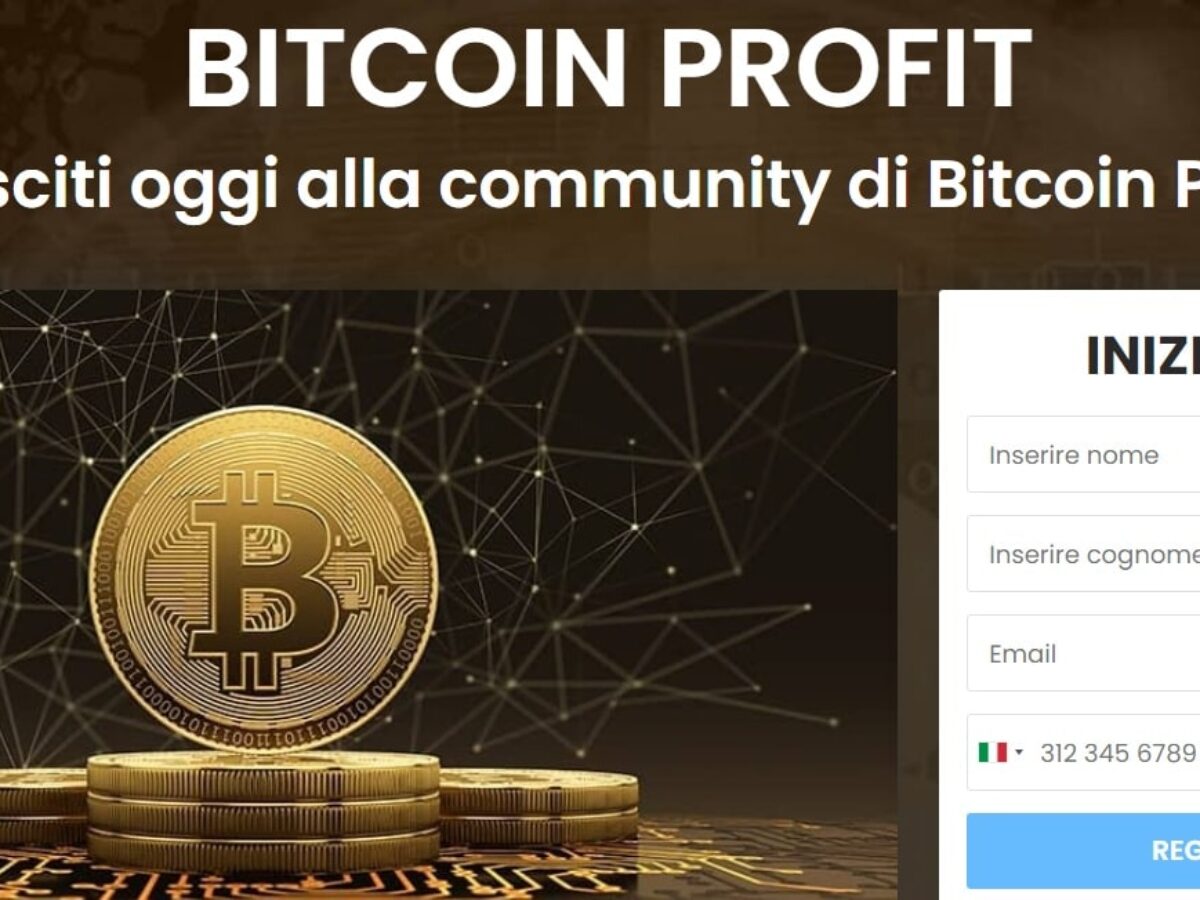Click into the Email field
Screen dimensions: 1200x900
coord(1083,653)
